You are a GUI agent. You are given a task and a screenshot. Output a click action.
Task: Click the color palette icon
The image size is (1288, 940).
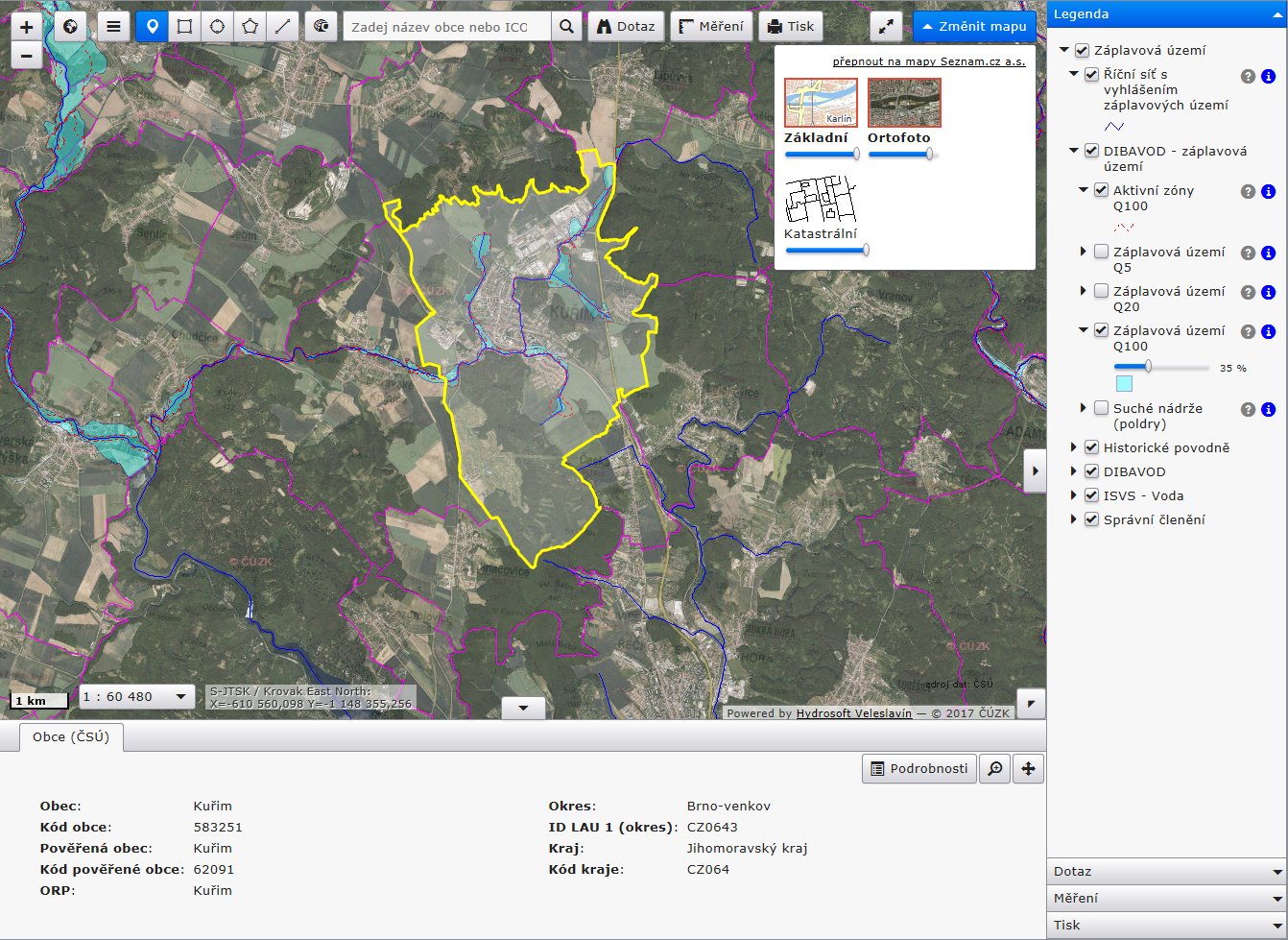[x=322, y=27]
